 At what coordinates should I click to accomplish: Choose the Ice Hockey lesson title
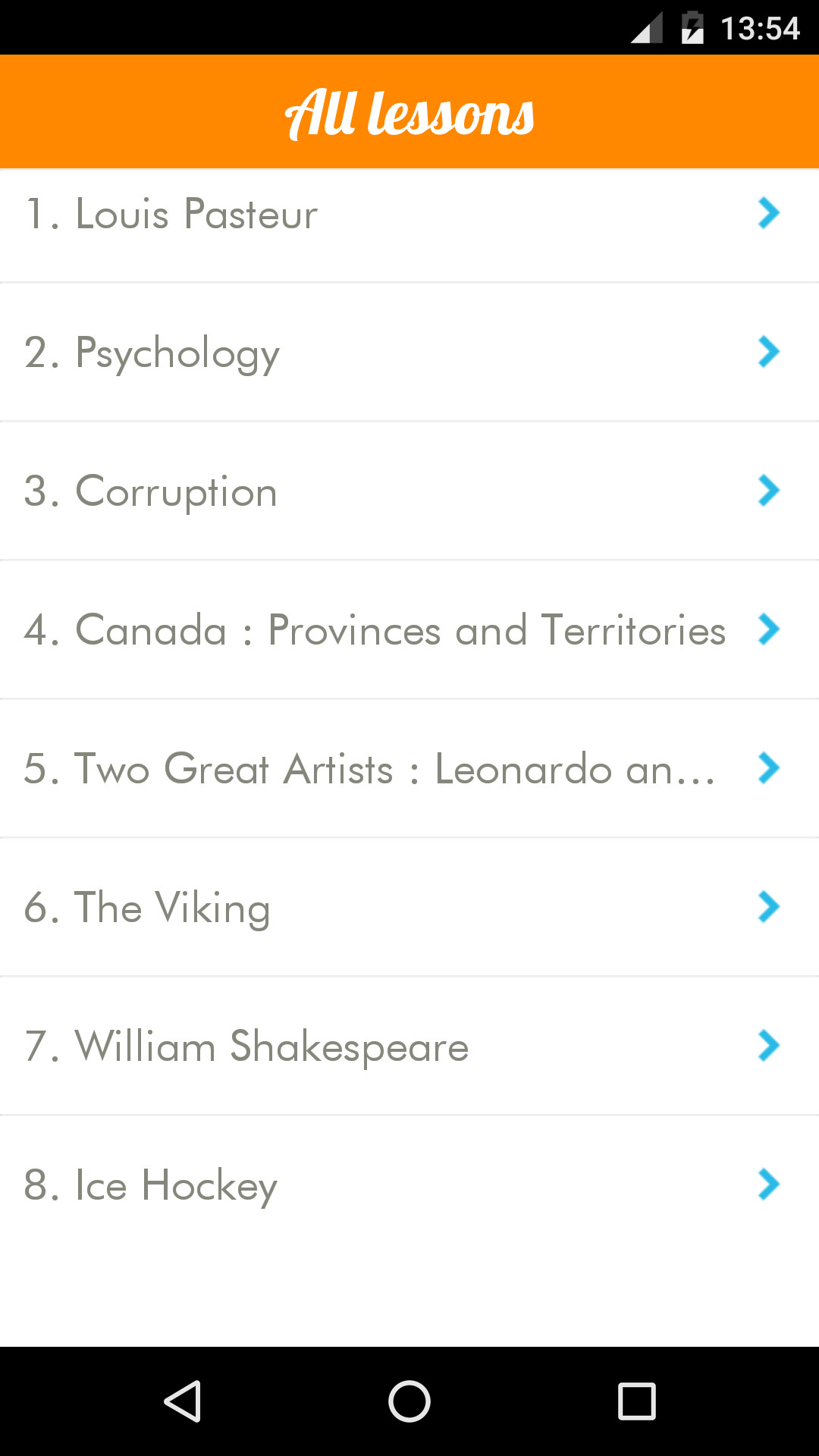(x=151, y=1185)
